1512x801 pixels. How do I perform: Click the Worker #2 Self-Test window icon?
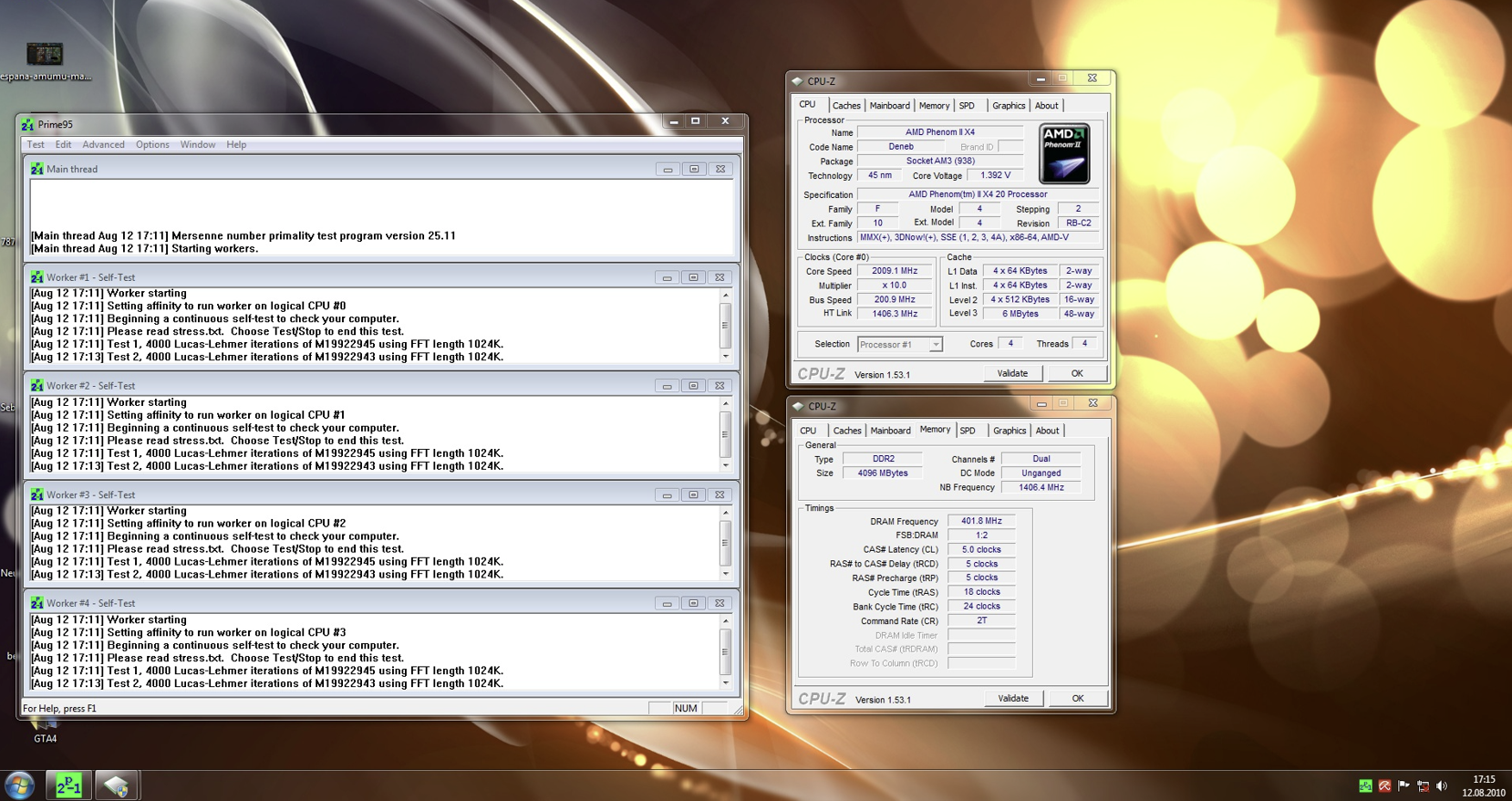point(37,386)
